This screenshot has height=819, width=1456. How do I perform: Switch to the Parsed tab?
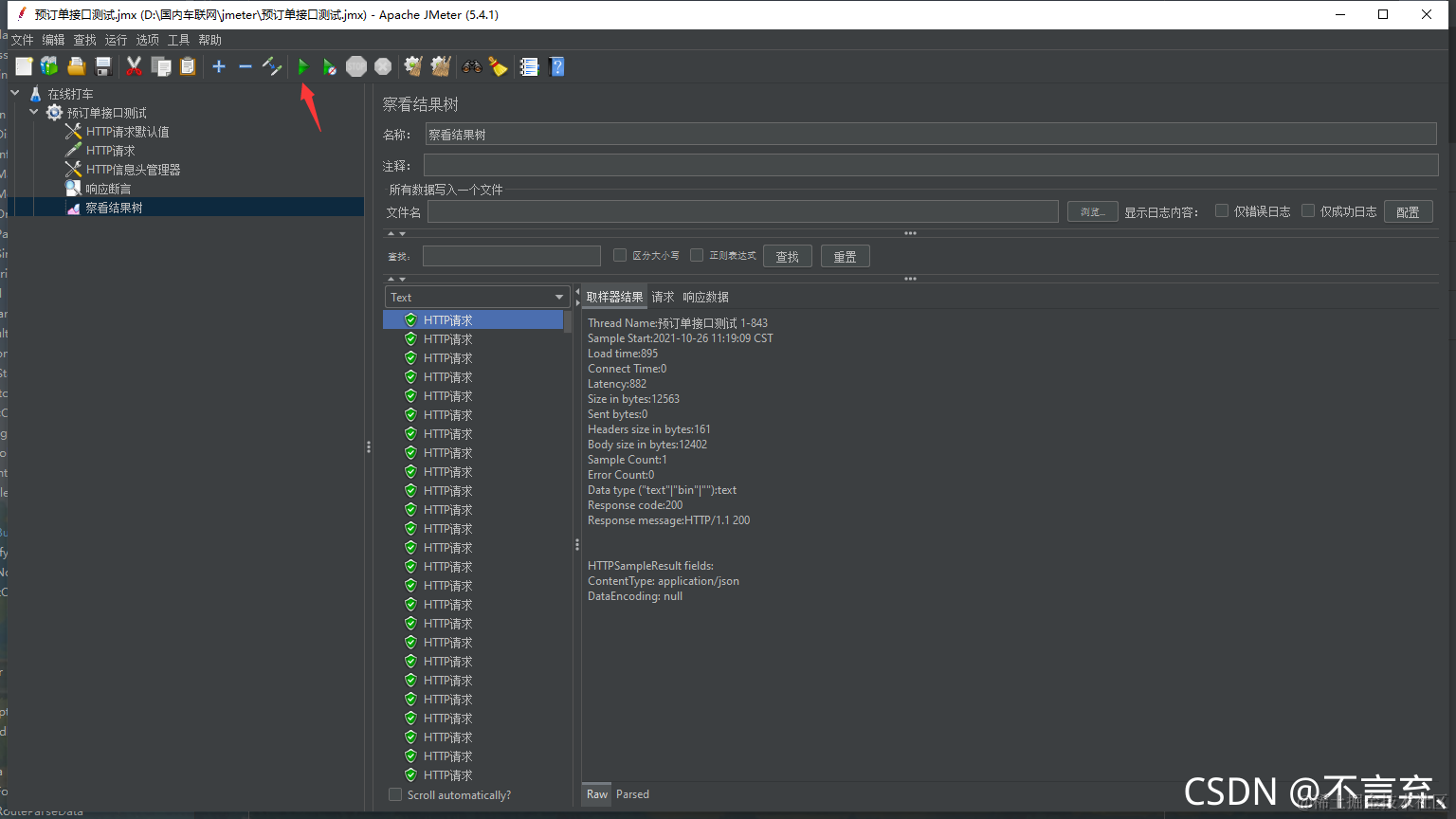tap(632, 794)
